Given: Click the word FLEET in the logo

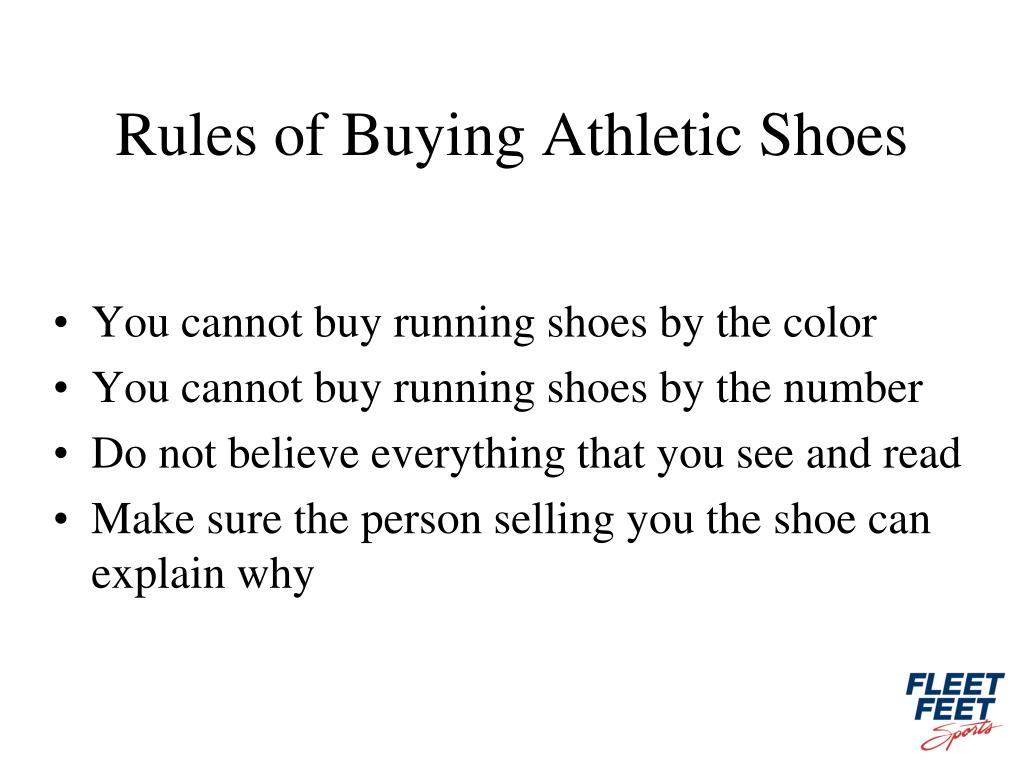Looking at the screenshot, I should pyautogui.click(x=955, y=684).
